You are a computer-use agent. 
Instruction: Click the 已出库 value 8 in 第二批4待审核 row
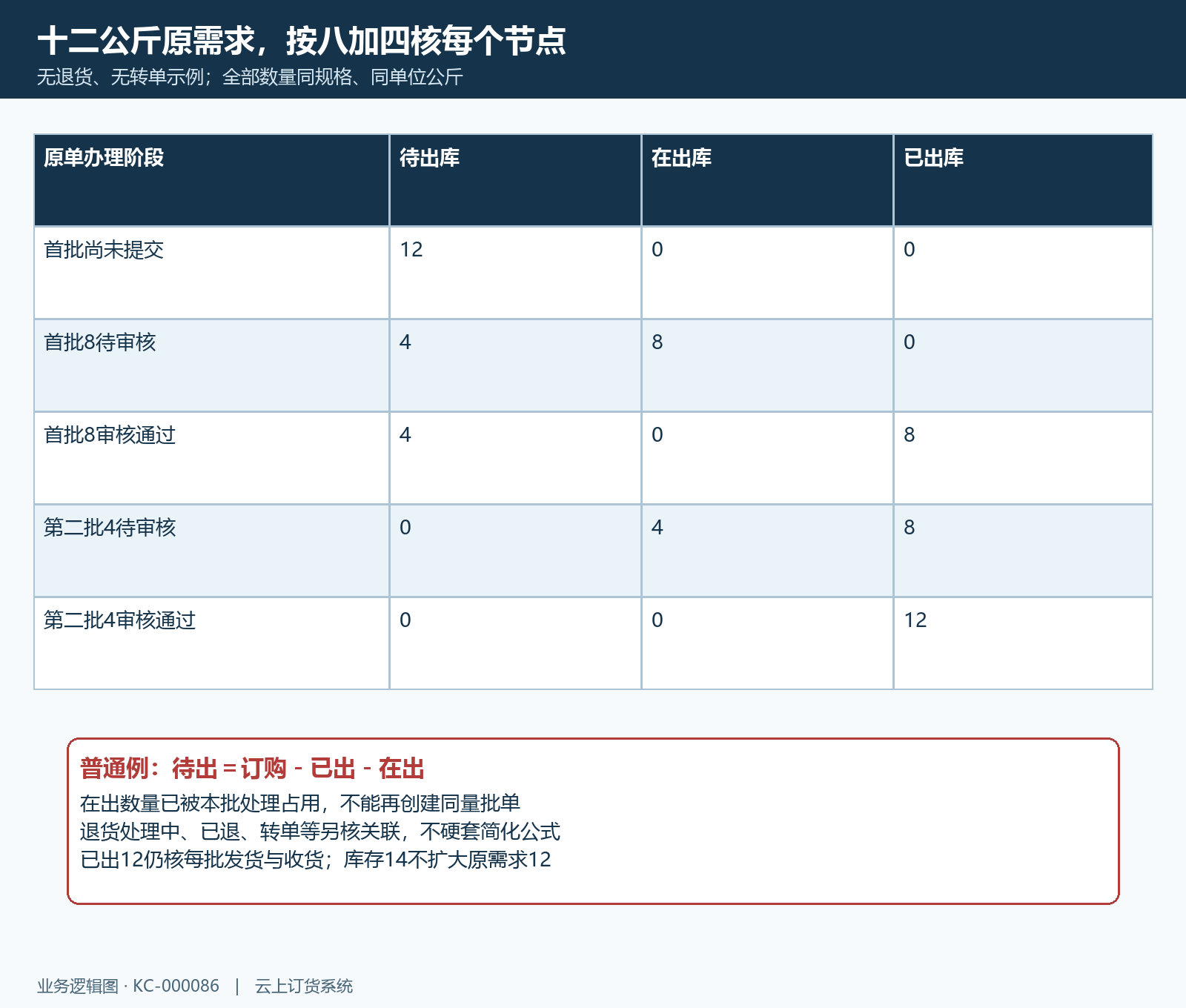[910, 528]
